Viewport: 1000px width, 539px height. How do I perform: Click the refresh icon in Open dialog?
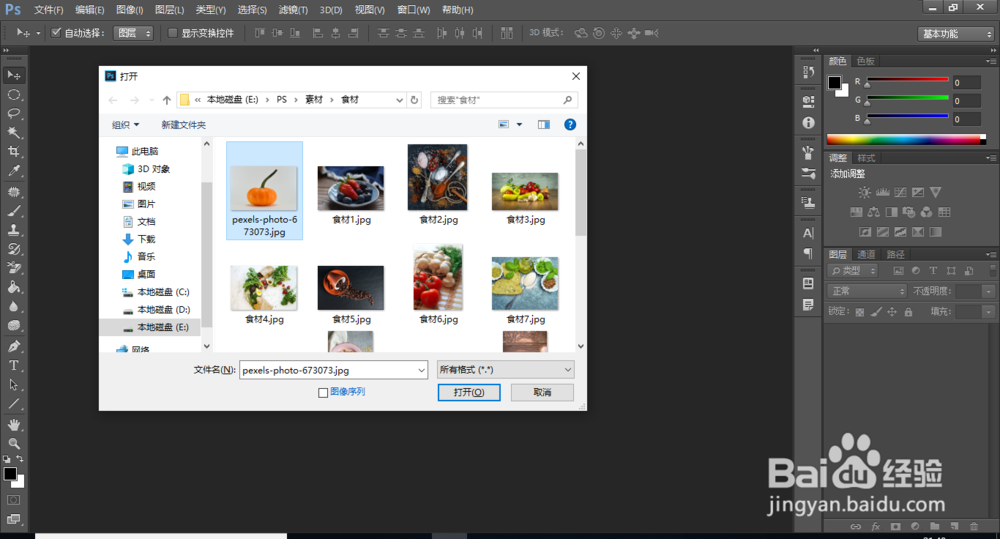point(415,100)
